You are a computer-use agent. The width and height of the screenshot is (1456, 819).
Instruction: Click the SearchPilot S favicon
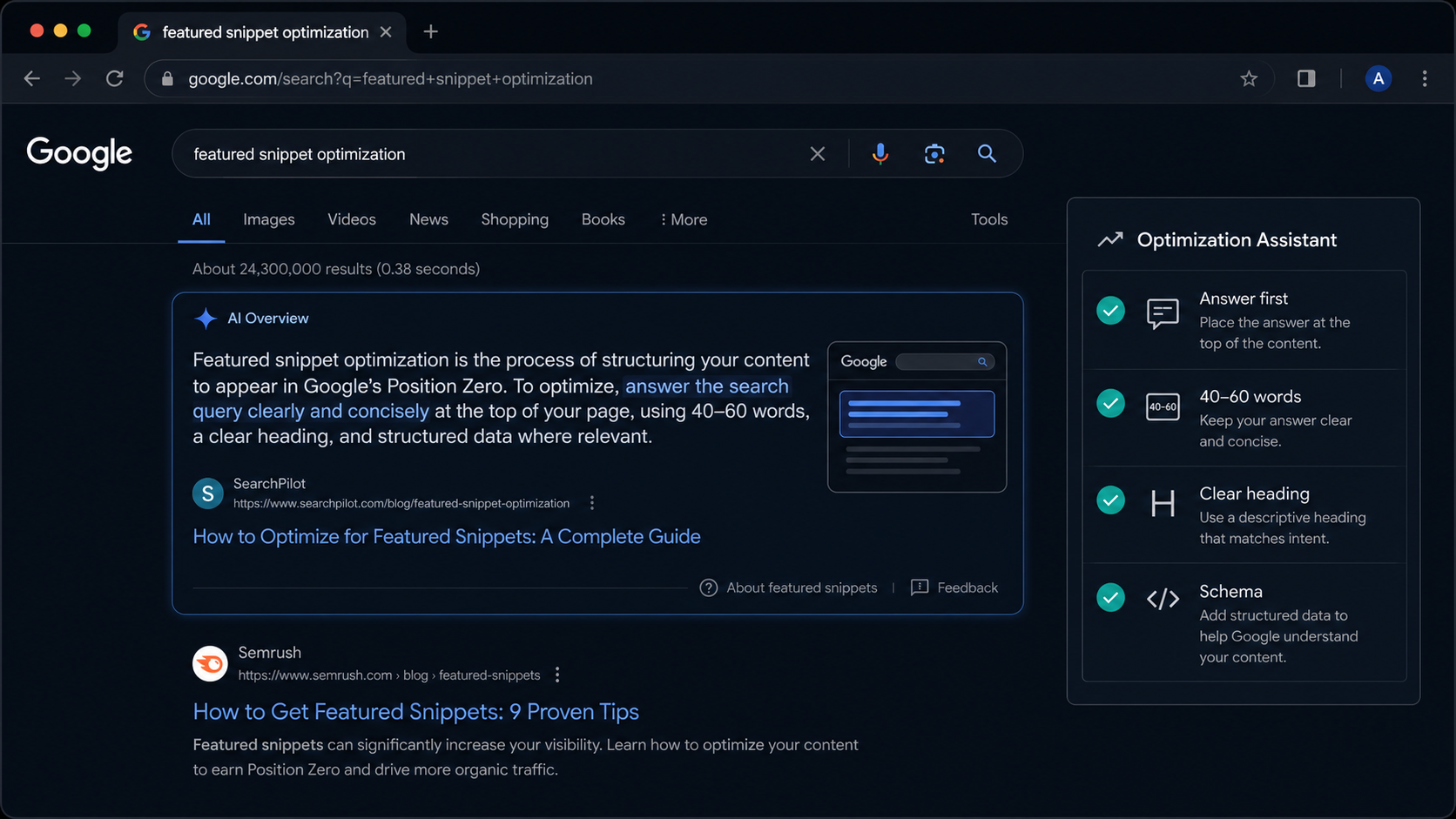tap(208, 493)
